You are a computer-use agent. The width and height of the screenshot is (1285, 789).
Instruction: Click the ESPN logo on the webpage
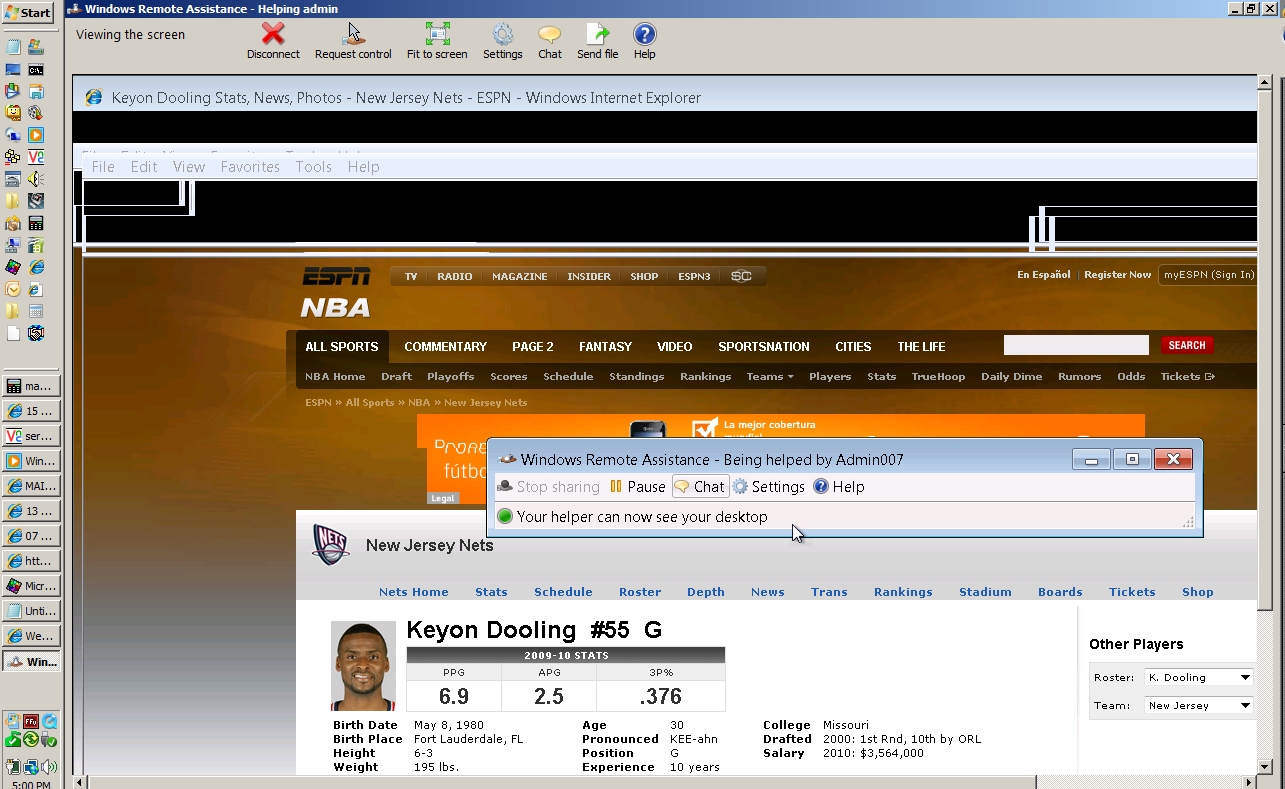(336, 276)
